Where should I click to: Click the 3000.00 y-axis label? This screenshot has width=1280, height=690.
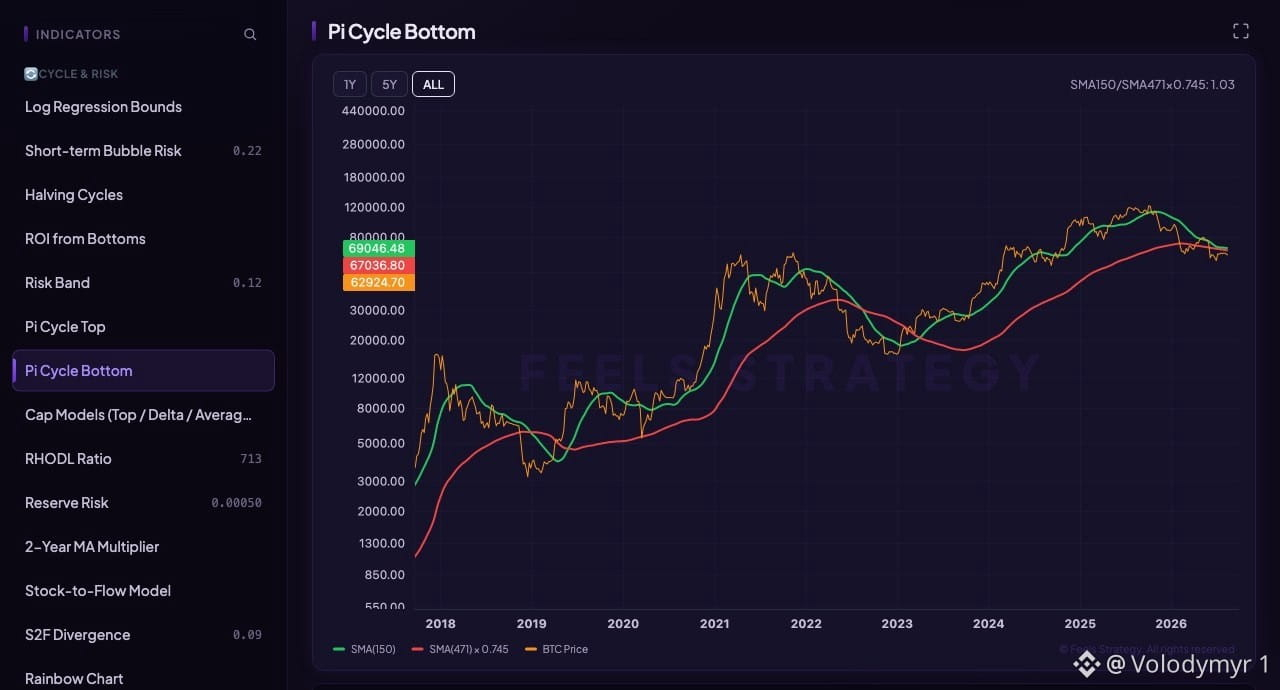point(379,481)
